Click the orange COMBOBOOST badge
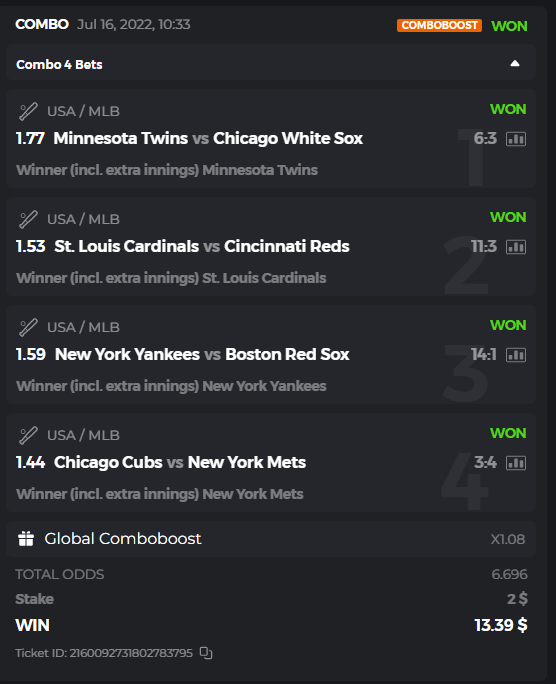 pos(439,25)
